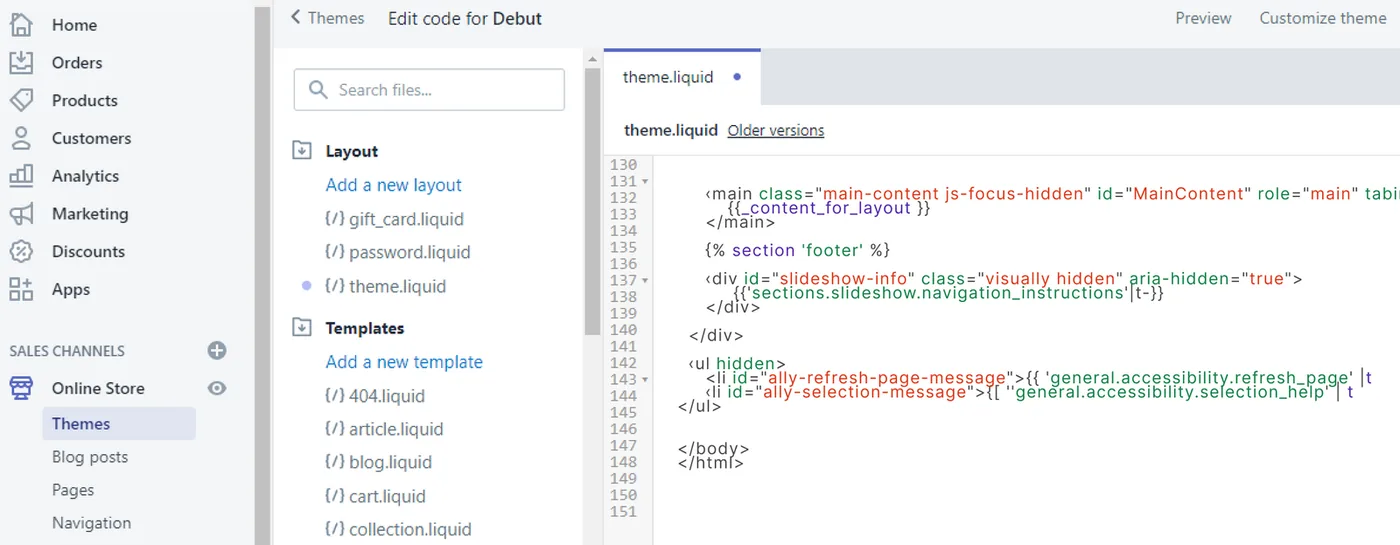Open article.liquid template
The height and width of the screenshot is (545, 1400).
point(396,429)
